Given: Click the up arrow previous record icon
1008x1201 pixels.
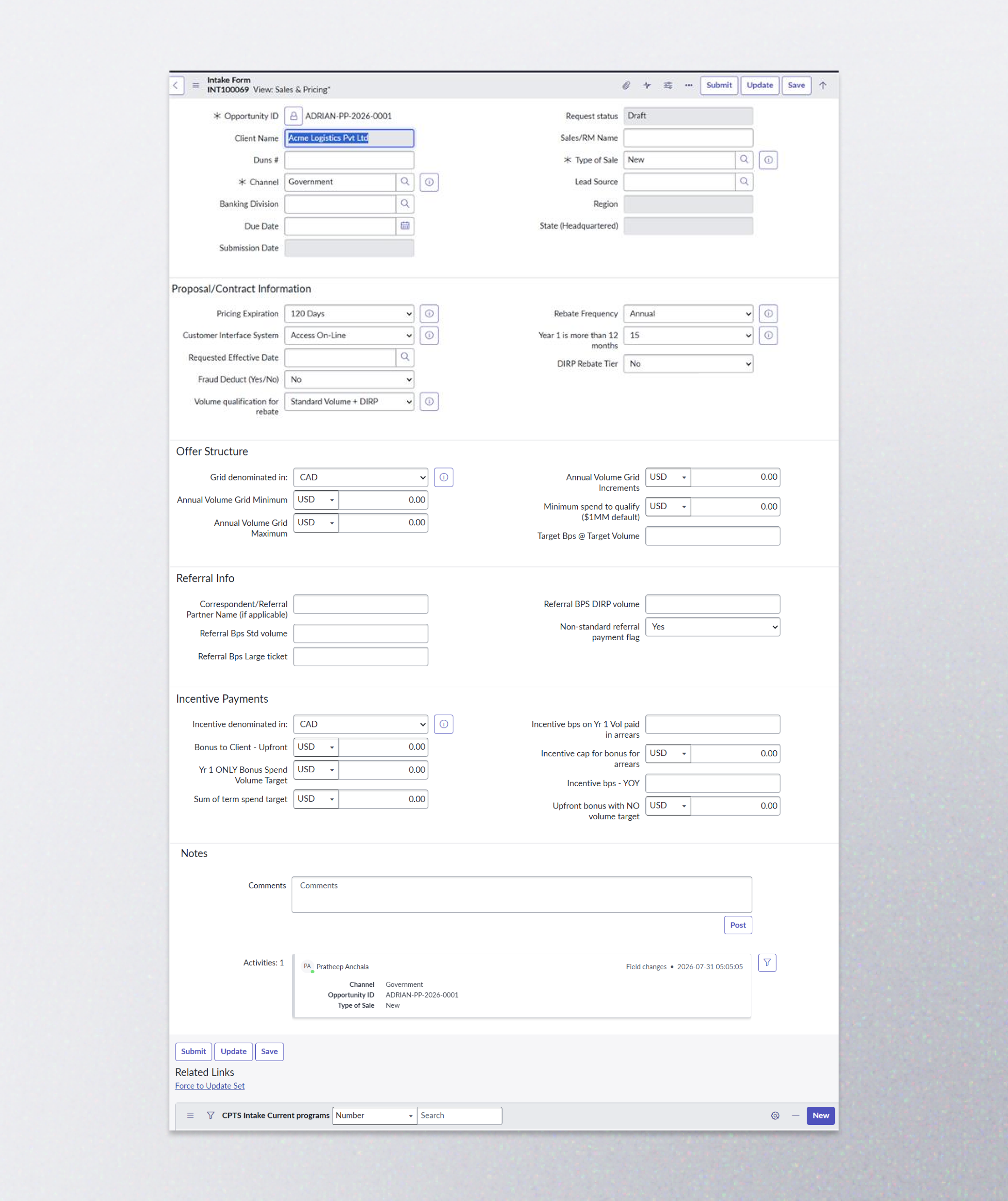Looking at the screenshot, I should [x=823, y=85].
